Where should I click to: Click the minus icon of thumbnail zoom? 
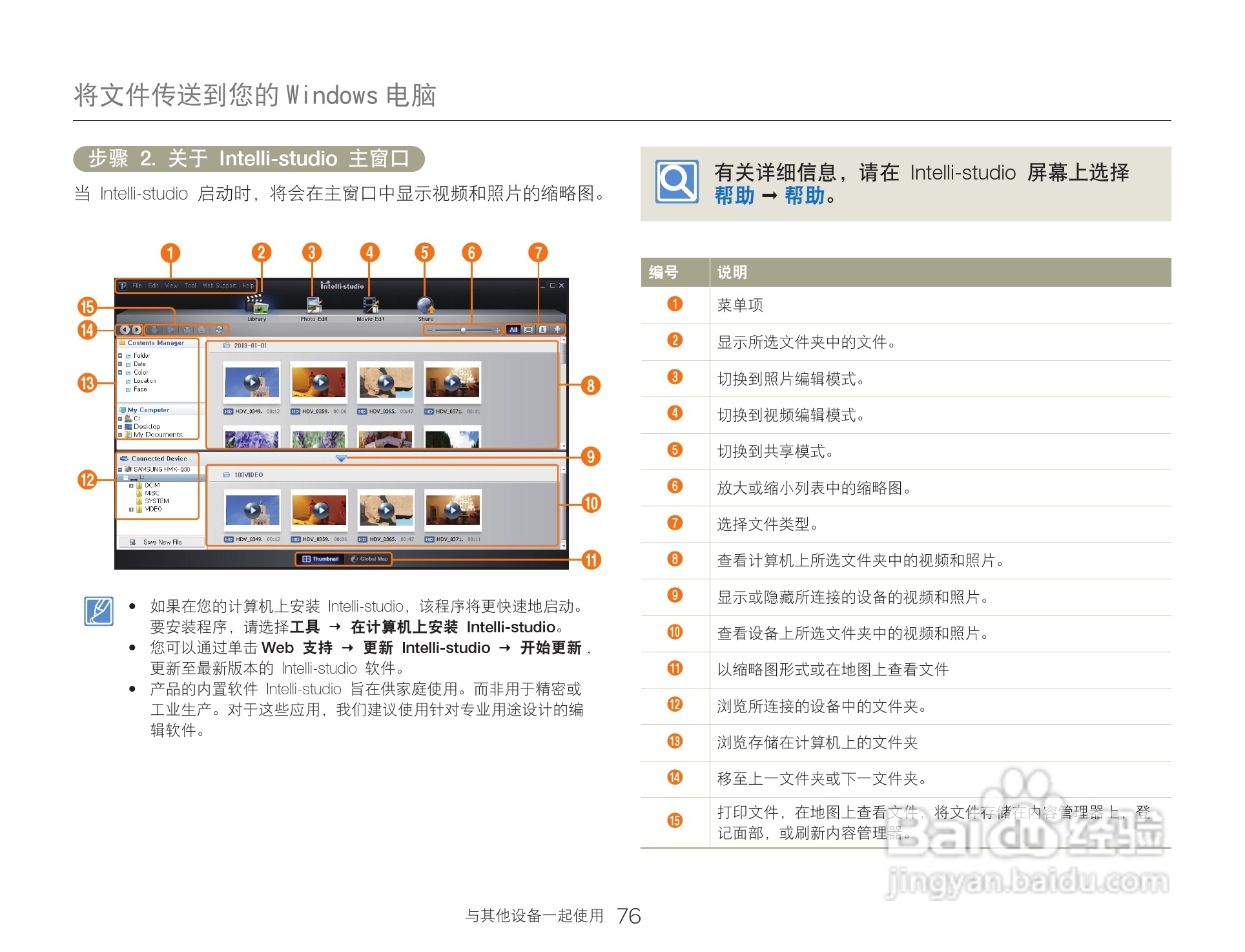pyautogui.click(x=430, y=330)
